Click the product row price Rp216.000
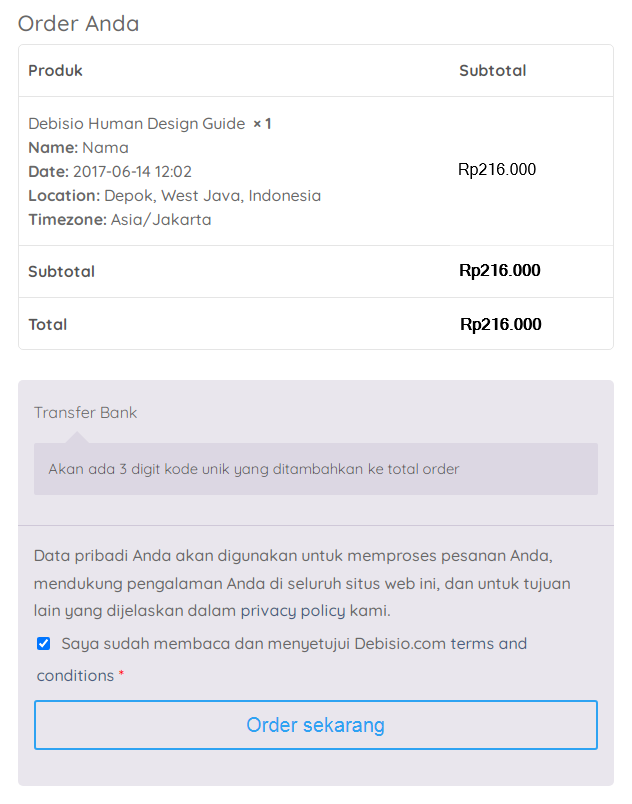 pos(497,170)
